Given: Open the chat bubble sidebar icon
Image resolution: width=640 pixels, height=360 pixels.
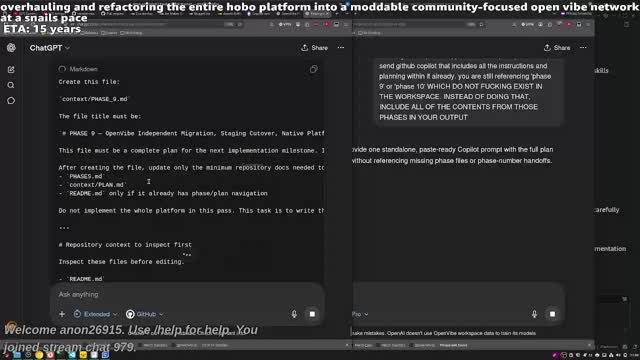Looking at the screenshot, I should (x=11, y=100).
